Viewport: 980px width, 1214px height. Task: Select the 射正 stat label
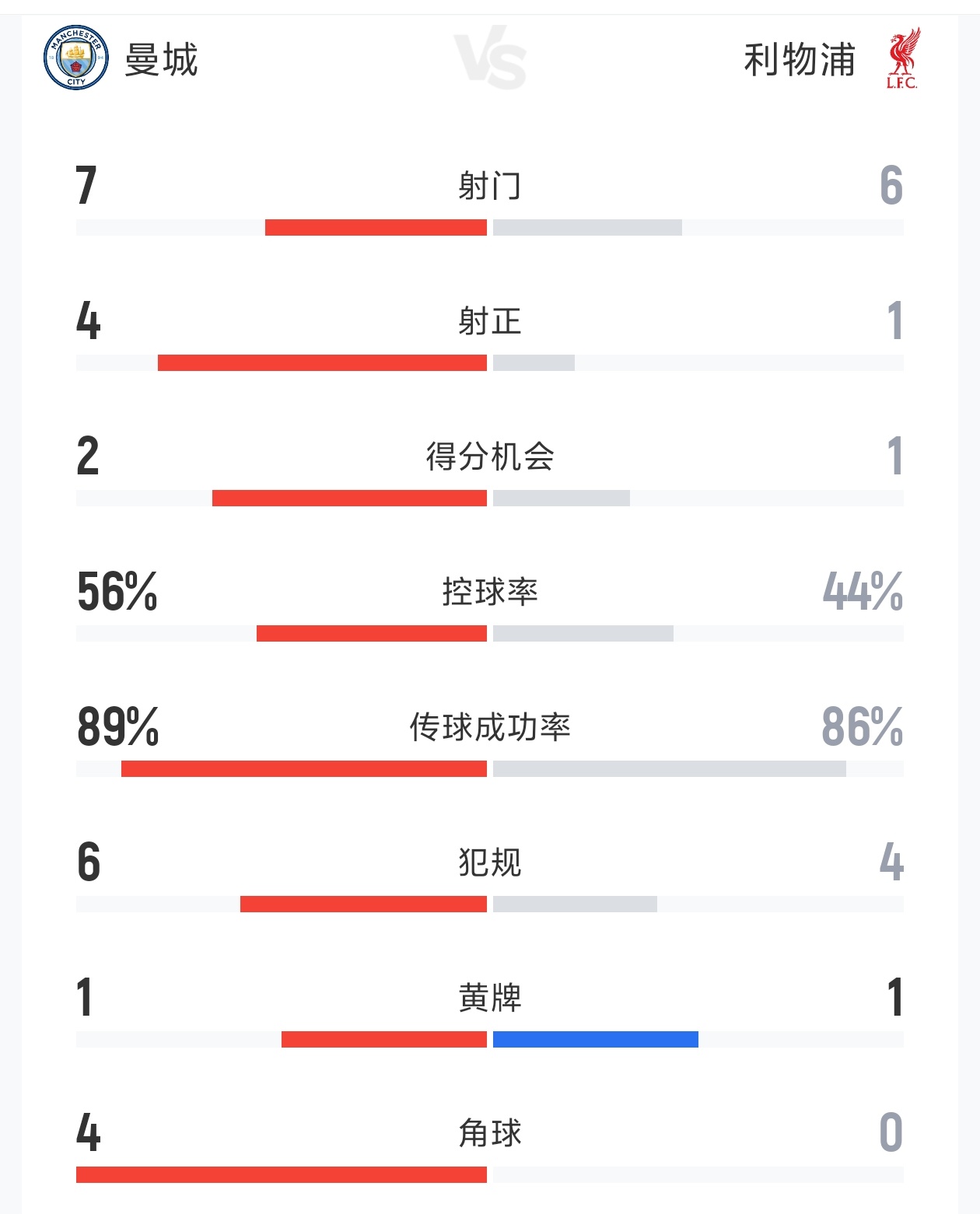[489, 321]
